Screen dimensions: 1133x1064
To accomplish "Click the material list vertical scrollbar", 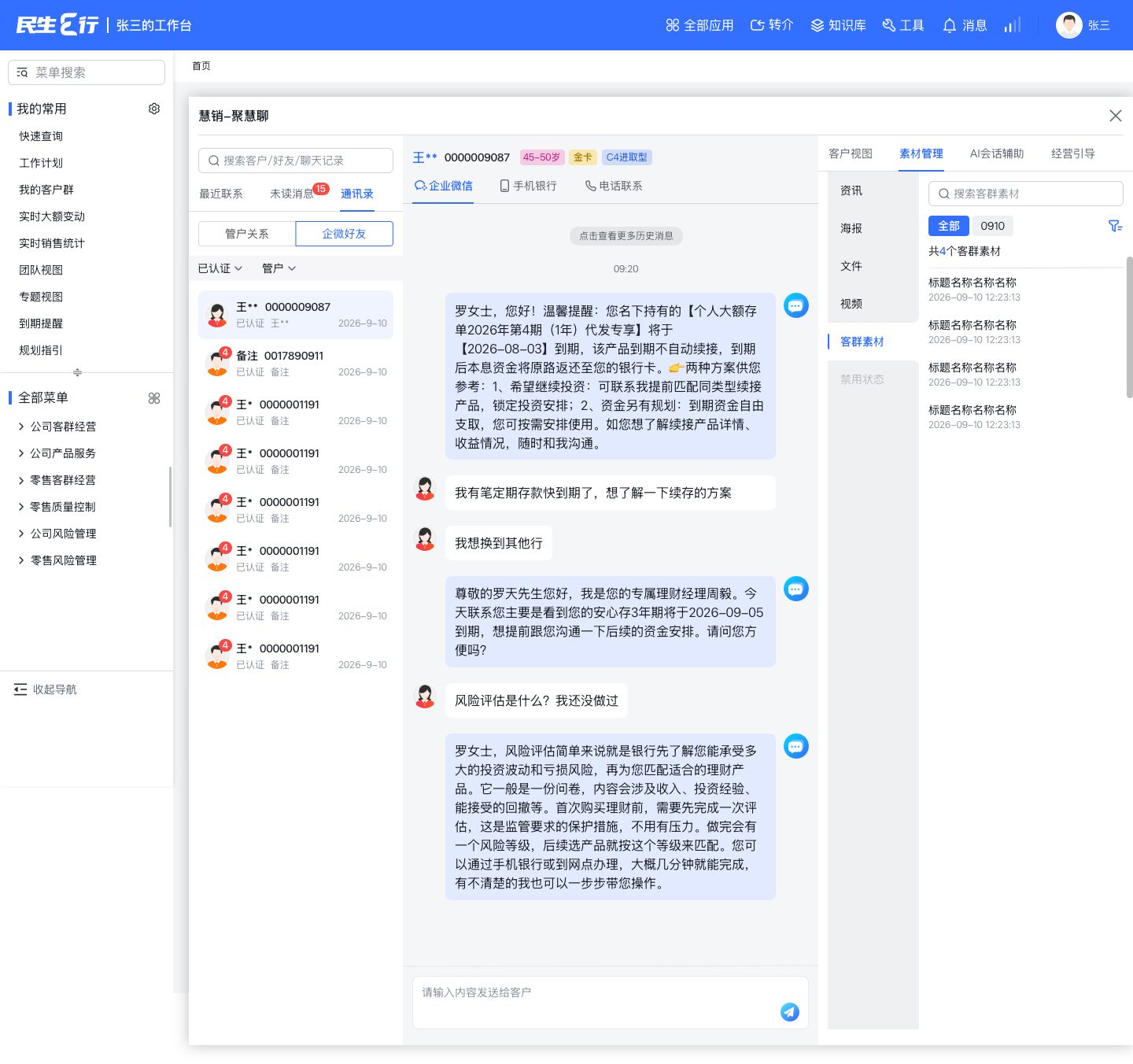I will [1130, 327].
